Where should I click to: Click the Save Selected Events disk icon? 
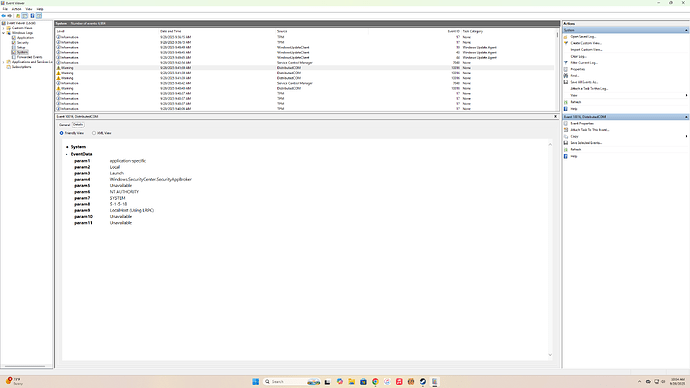click(566, 143)
